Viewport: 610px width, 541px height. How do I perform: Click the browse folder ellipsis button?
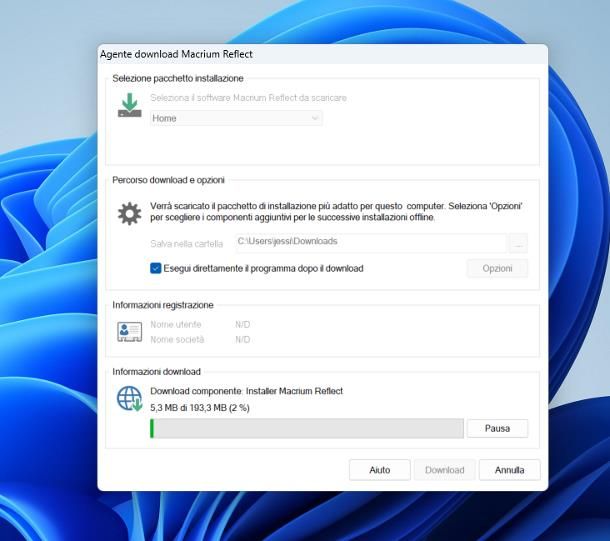[x=519, y=243]
